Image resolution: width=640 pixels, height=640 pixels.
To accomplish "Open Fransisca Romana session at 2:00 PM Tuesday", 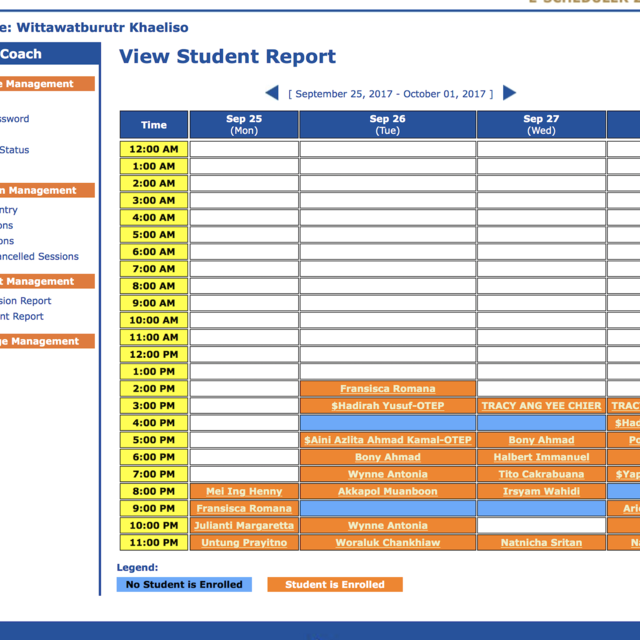I will pos(387,389).
